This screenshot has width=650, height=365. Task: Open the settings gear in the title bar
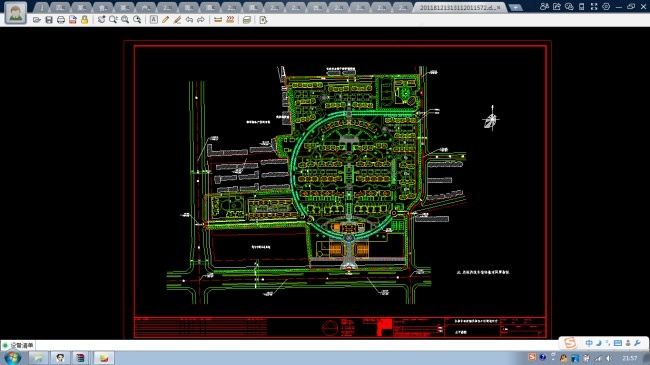pos(606,7)
